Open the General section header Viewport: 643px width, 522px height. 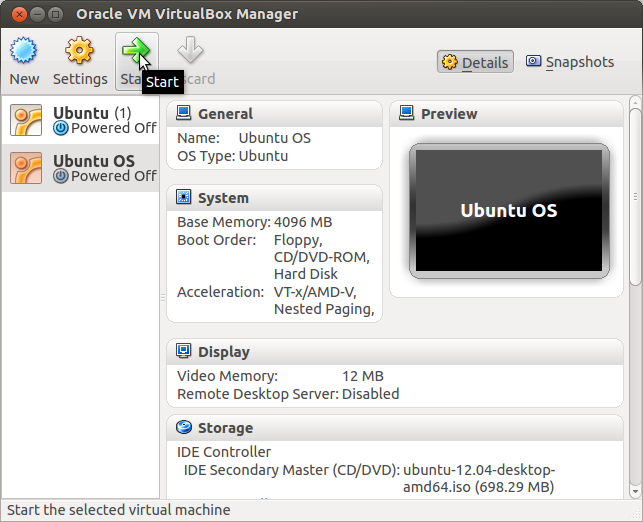coord(274,114)
